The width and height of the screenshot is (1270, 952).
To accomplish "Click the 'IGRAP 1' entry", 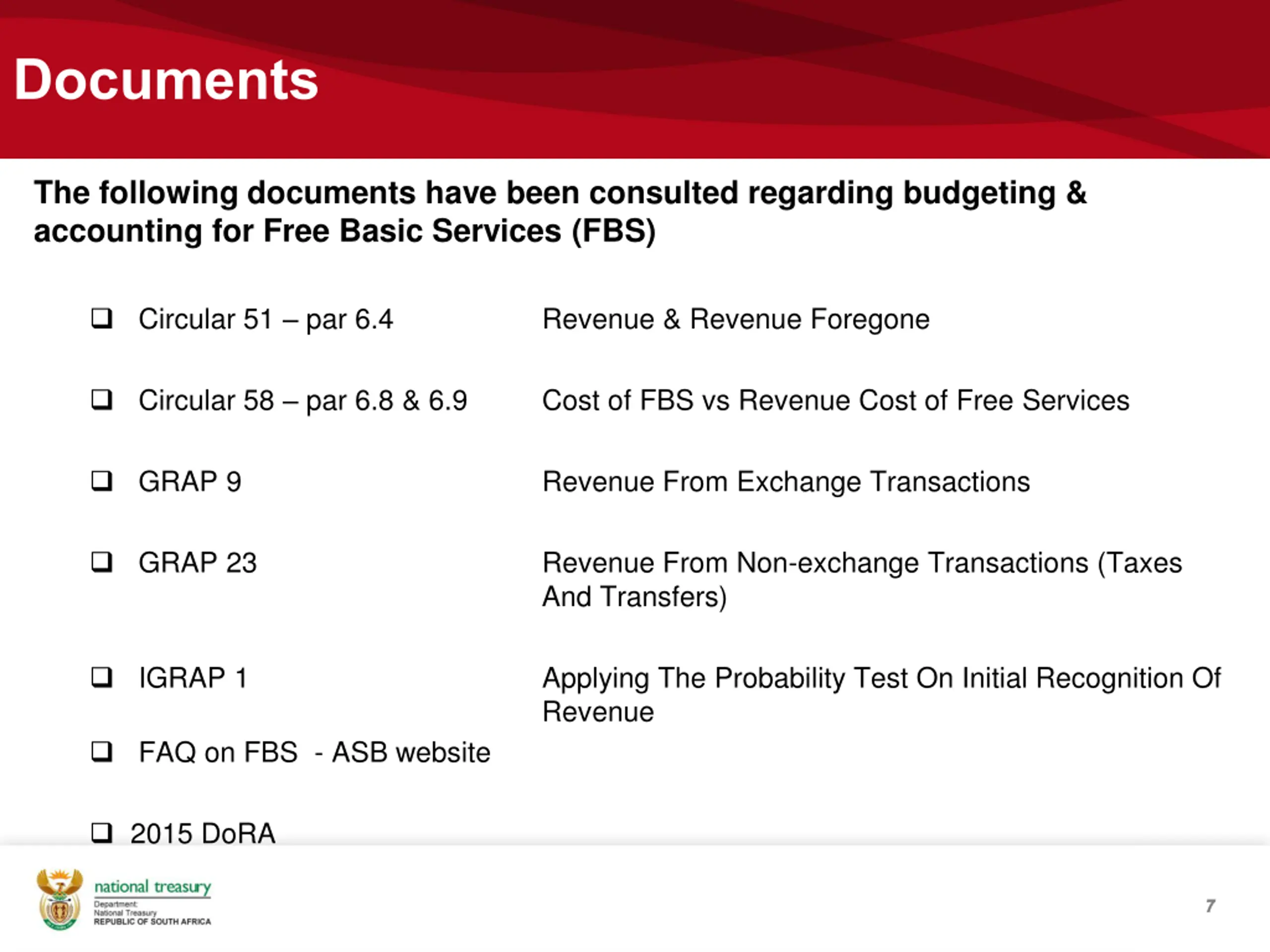I will pyautogui.click(x=193, y=678).
